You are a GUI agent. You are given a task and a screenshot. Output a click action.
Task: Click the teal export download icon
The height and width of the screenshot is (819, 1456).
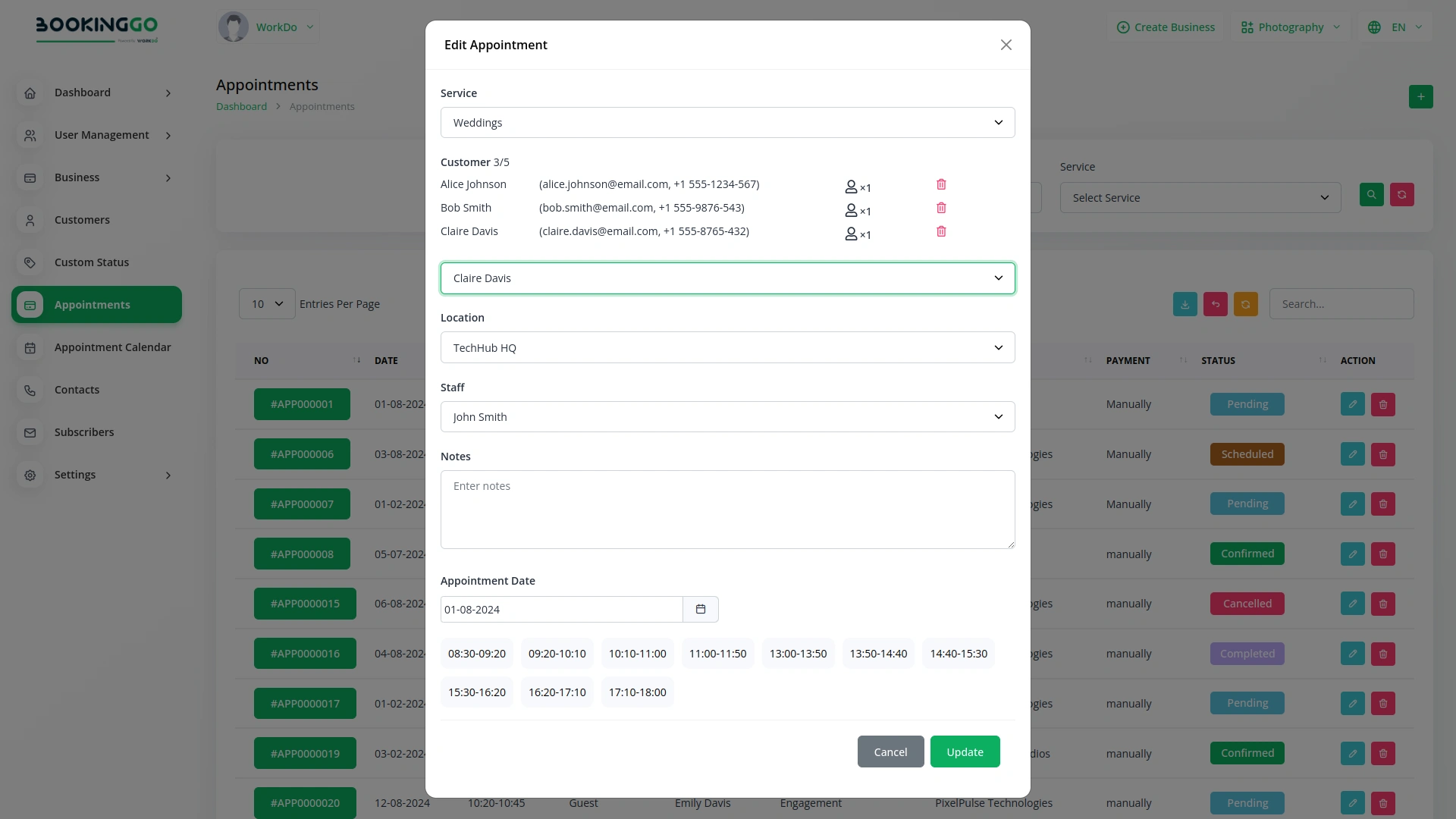tap(1185, 303)
